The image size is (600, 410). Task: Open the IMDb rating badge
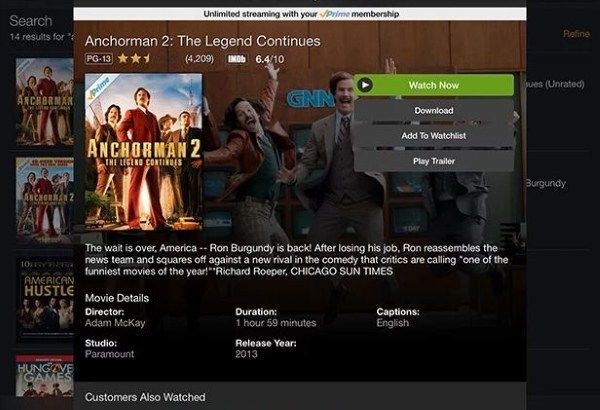(x=237, y=59)
